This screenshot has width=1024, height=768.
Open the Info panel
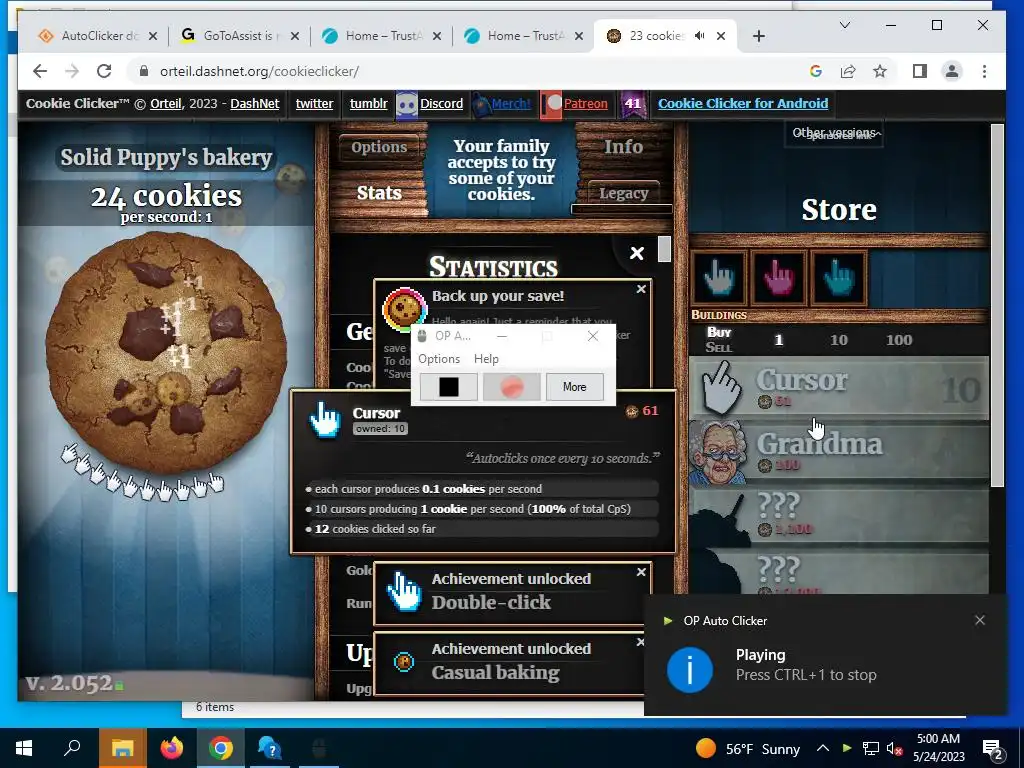(623, 146)
